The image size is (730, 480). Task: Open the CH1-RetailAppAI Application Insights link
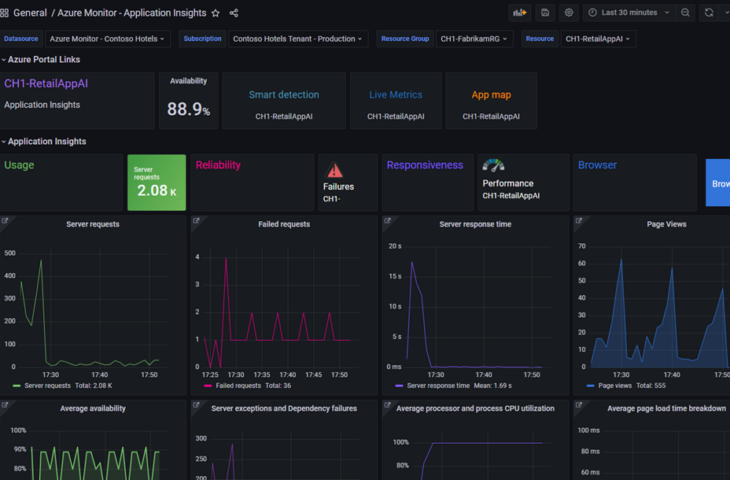pyautogui.click(x=46, y=83)
